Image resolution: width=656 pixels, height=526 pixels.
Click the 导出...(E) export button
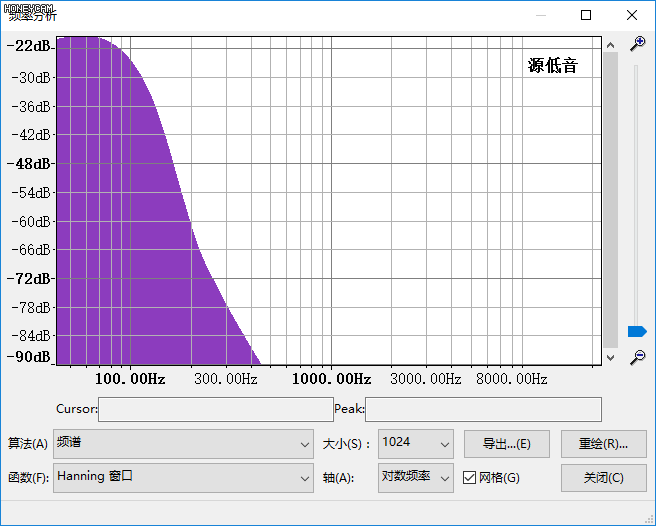(x=507, y=444)
